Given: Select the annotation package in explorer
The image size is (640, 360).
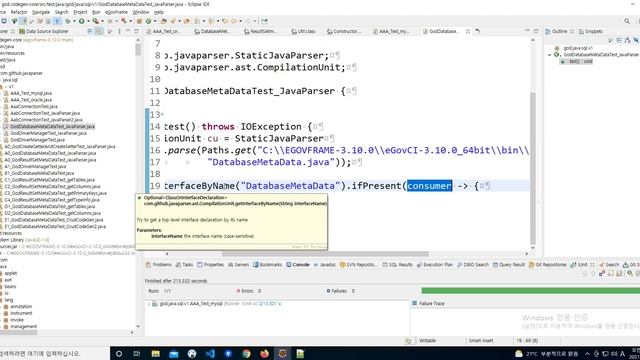Looking at the screenshot, I should pyautogui.click(x=21, y=307).
